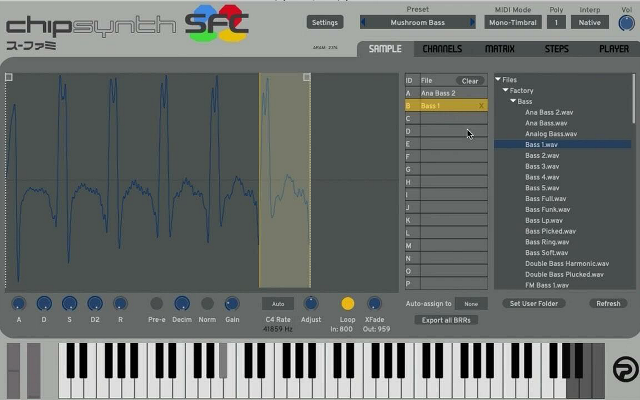
Task: Select sample slot A Ana Bass 2
Action: (446, 93)
